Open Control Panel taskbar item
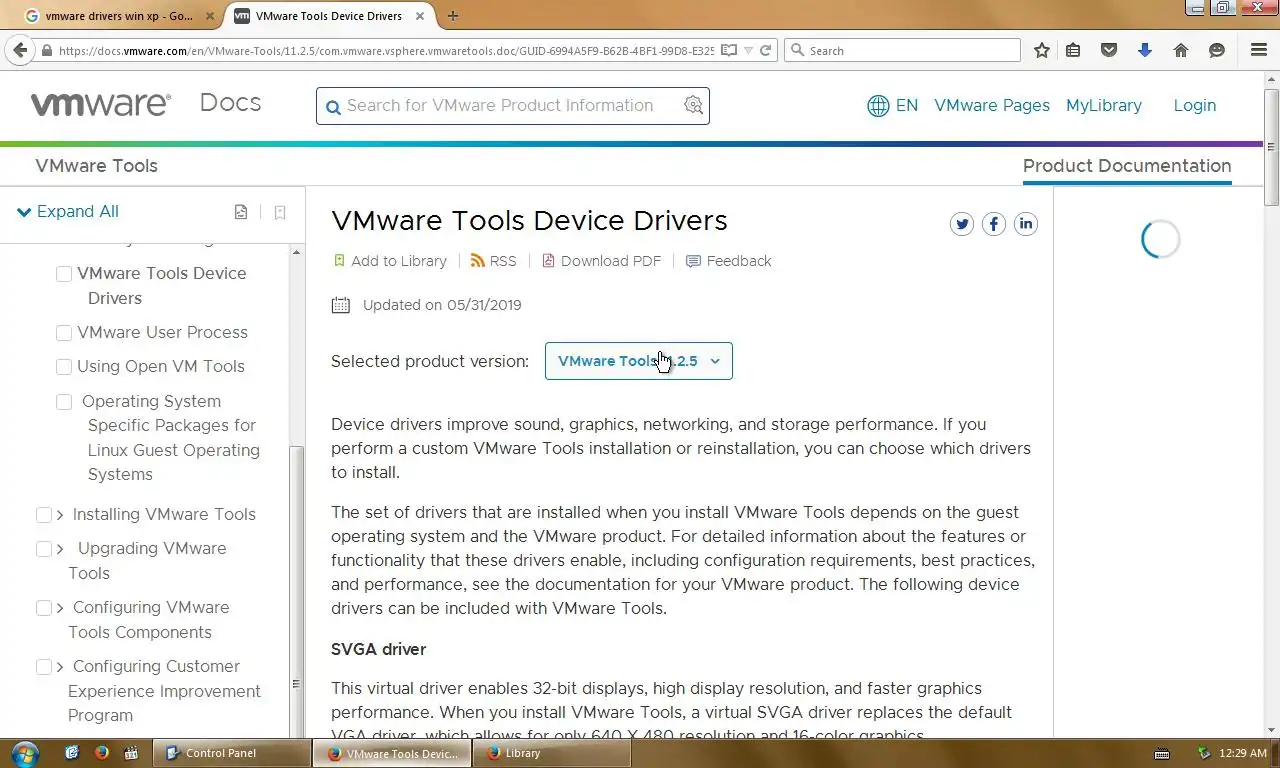 [231, 753]
